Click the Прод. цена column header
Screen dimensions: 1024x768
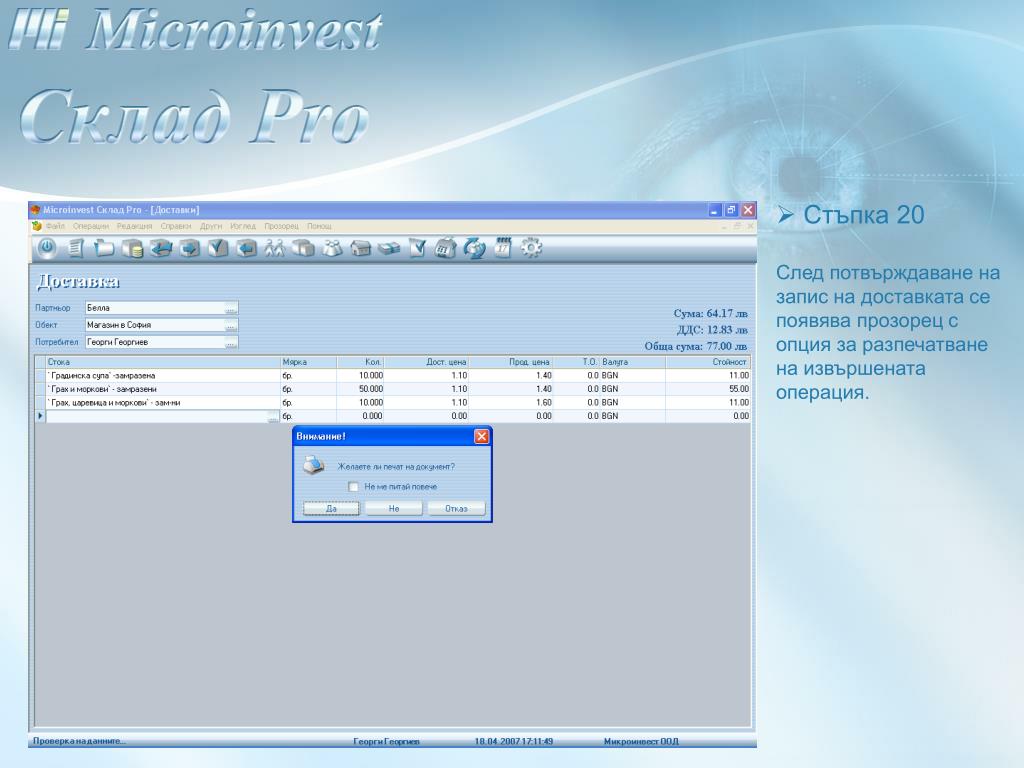tap(511, 362)
